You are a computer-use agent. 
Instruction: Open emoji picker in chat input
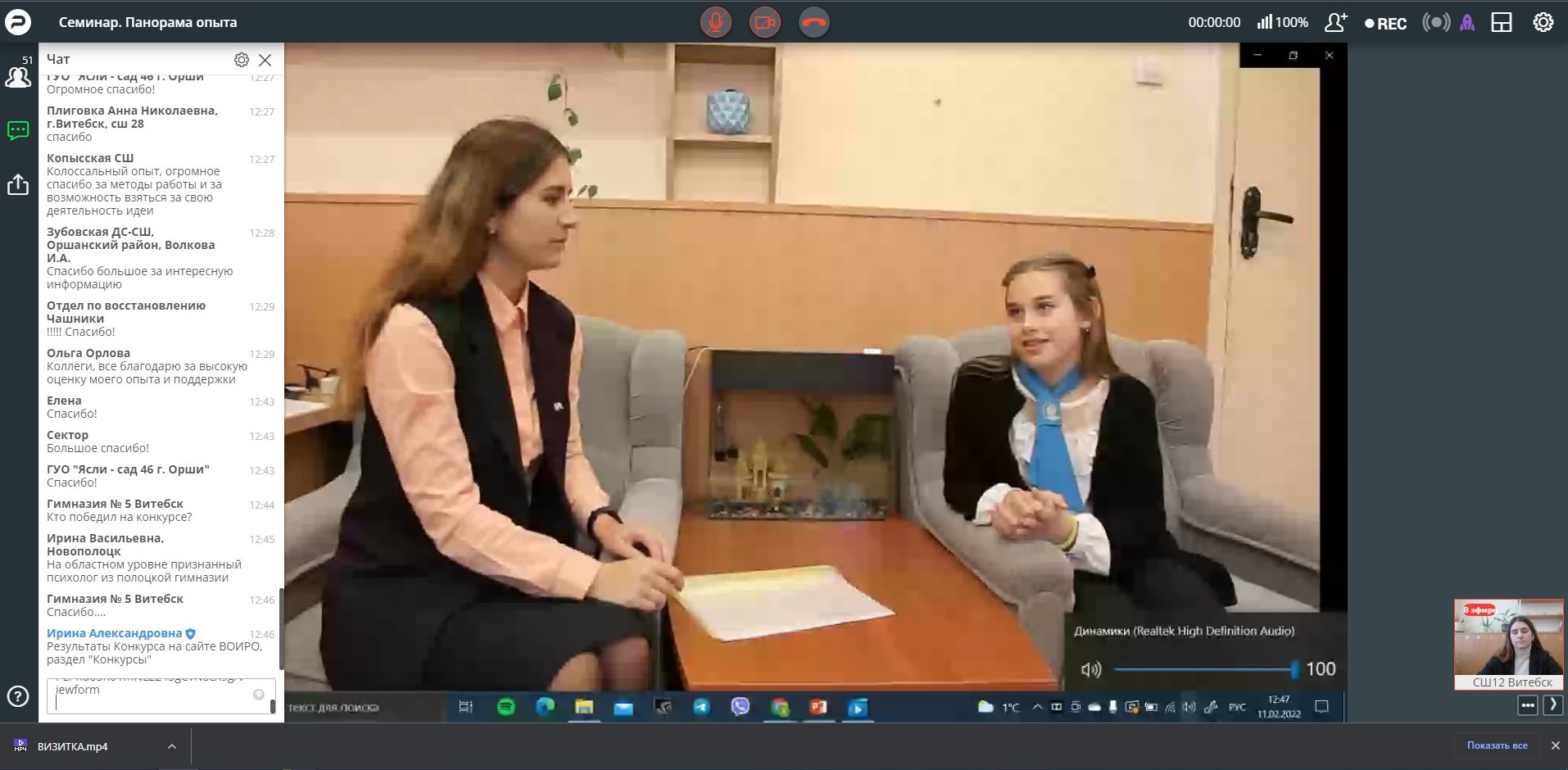(259, 695)
